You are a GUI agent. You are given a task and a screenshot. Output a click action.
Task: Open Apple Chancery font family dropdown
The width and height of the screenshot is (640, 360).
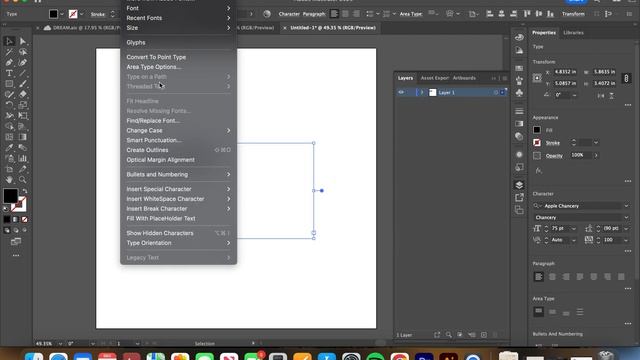(626, 206)
